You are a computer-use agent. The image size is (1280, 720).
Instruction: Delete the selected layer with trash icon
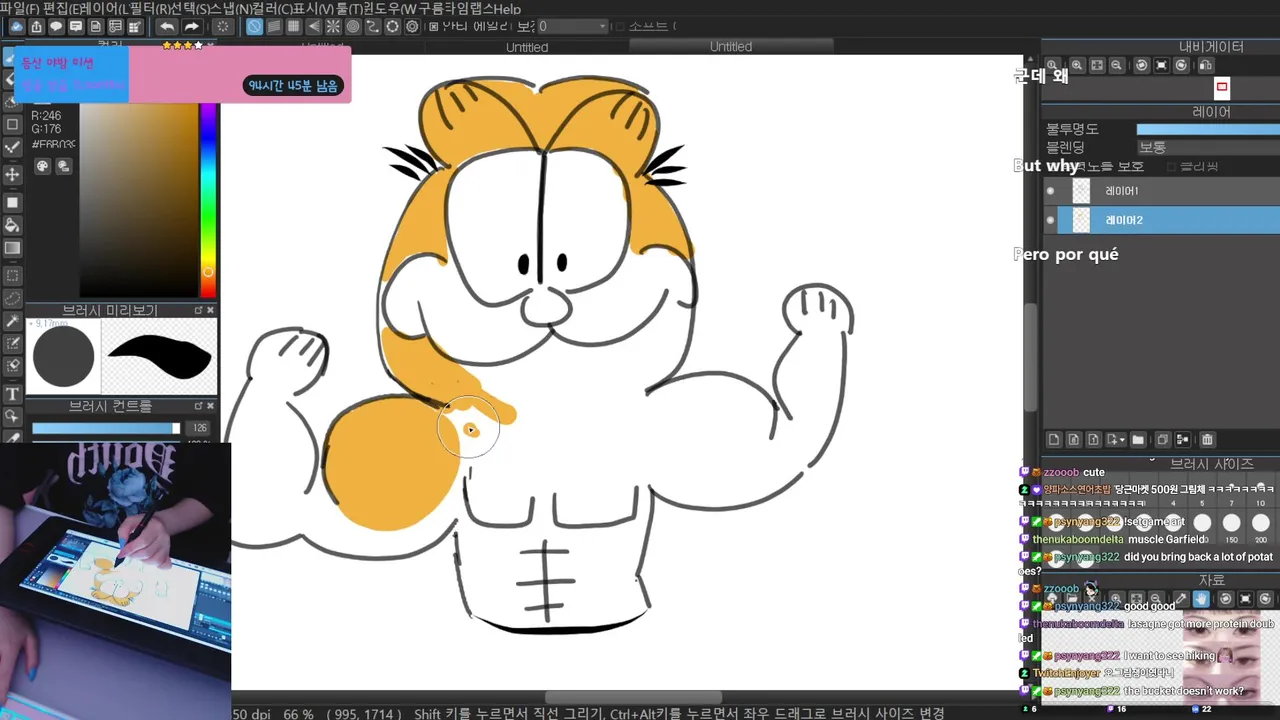pyautogui.click(x=1207, y=440)
